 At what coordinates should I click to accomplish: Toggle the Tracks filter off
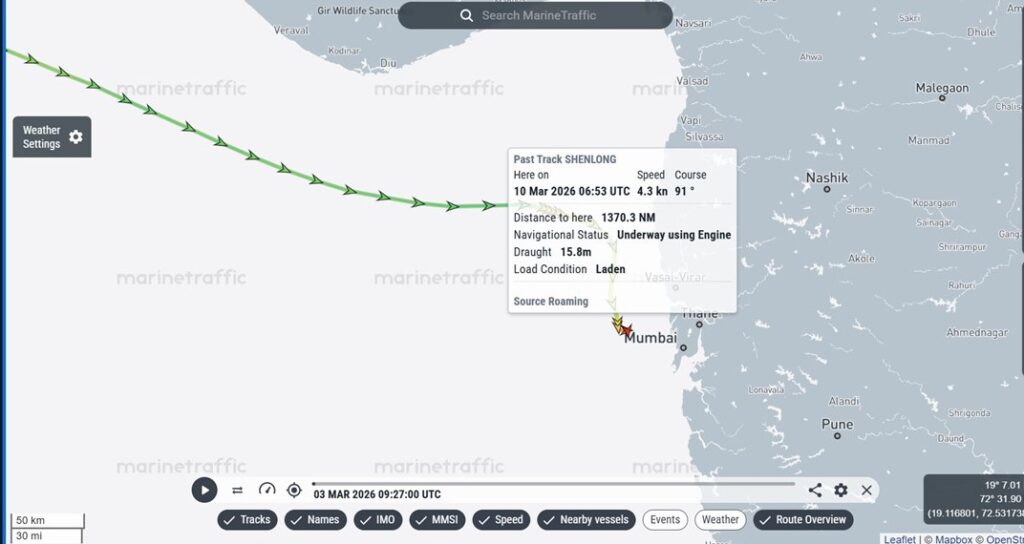[247, 520]
